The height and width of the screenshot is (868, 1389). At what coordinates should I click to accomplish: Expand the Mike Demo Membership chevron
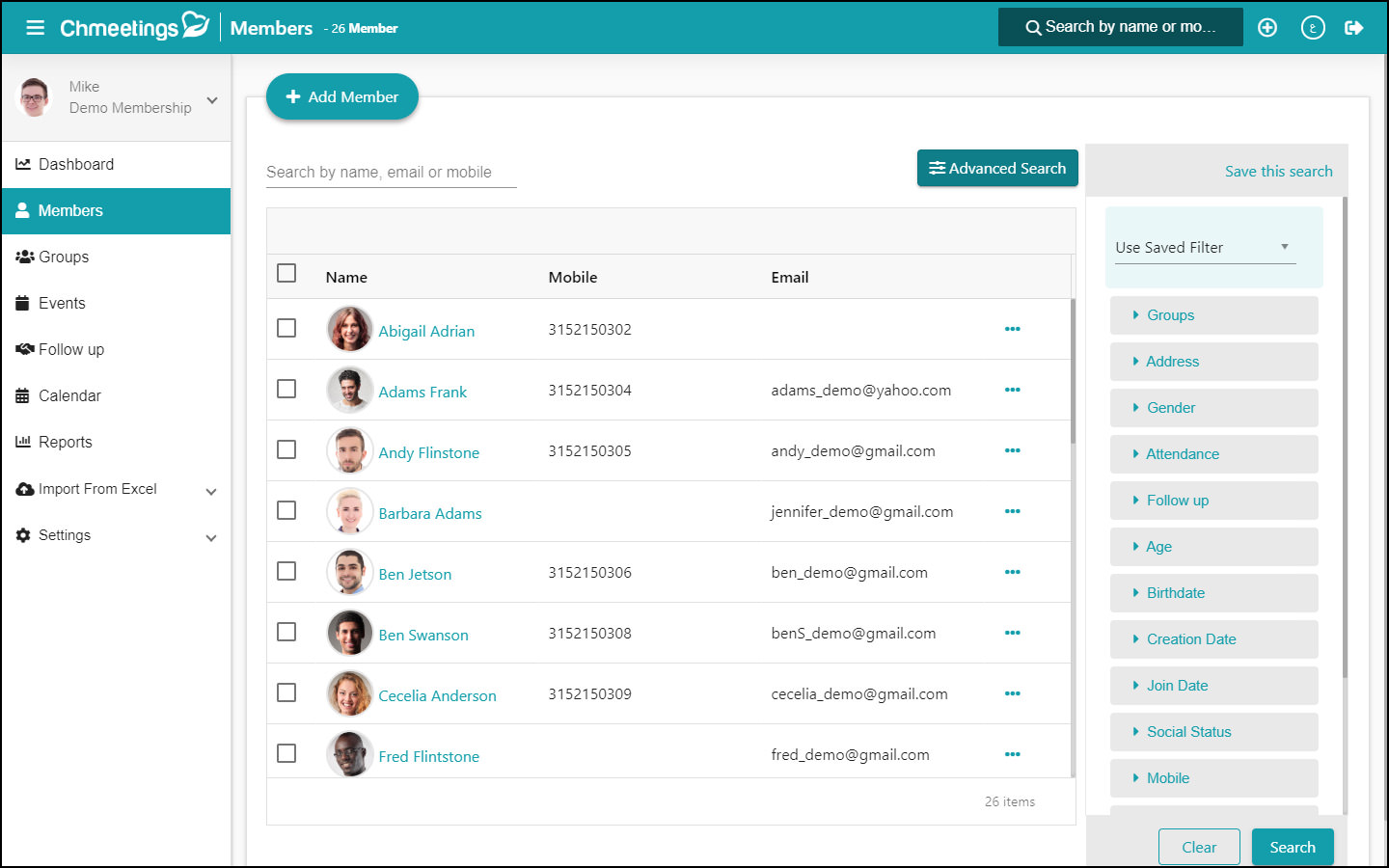(x=212, y=100)
